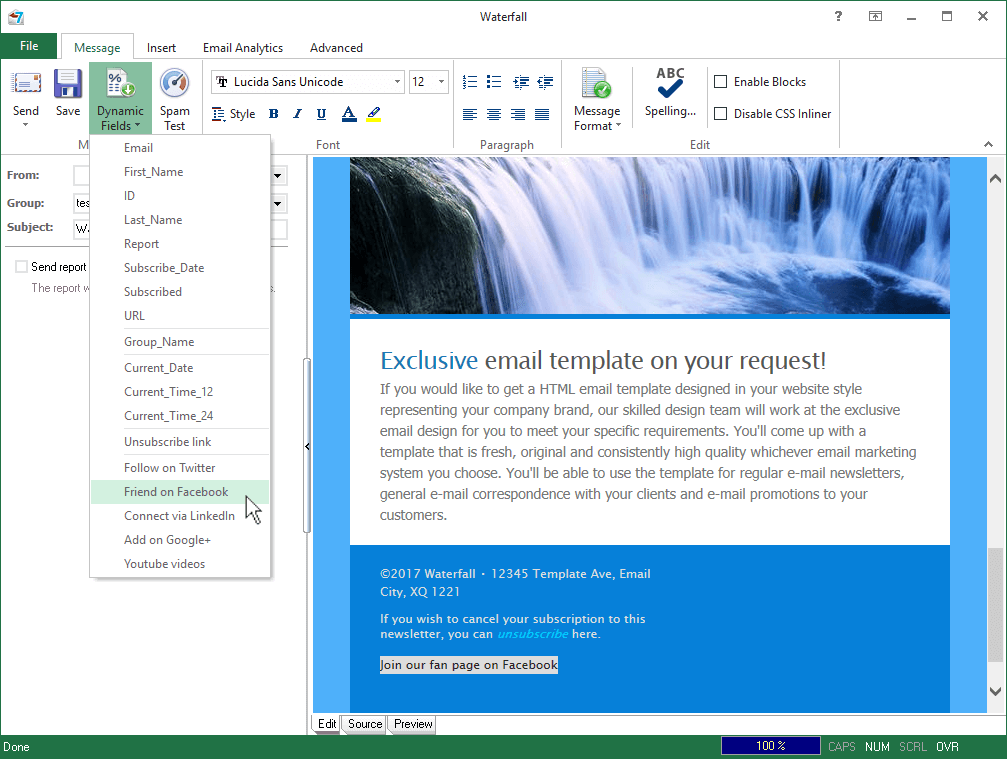Click the Send envelope icon
This screenshot has height=759, width=1007.
(26, 84)
